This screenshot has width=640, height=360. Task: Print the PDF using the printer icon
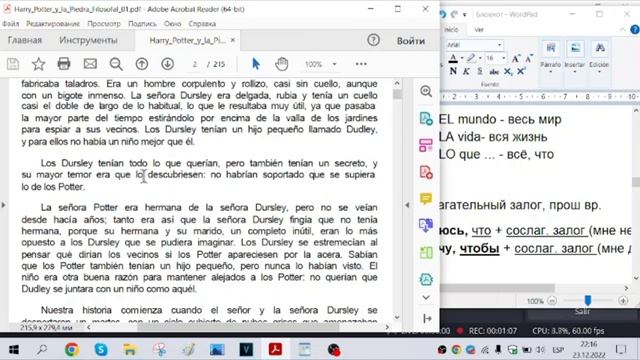[x=64, y=64]
